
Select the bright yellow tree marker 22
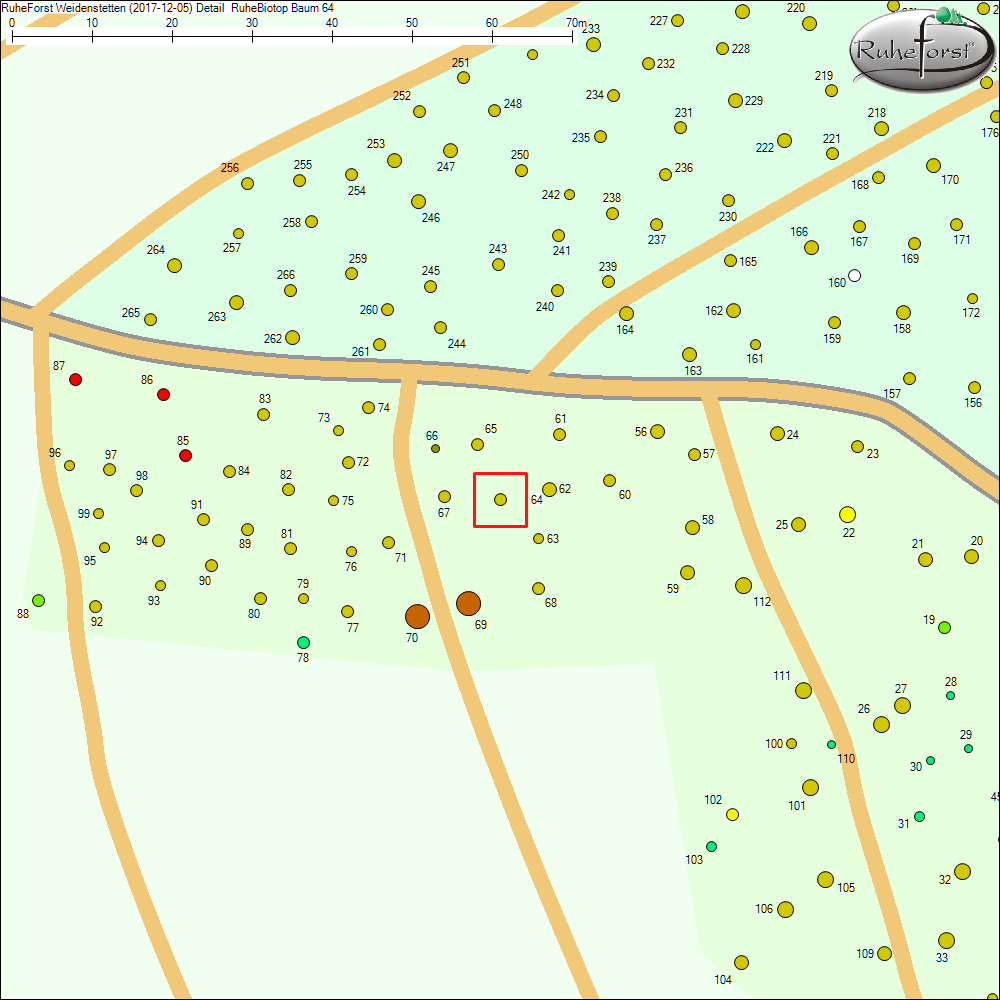tap(847, 514)
